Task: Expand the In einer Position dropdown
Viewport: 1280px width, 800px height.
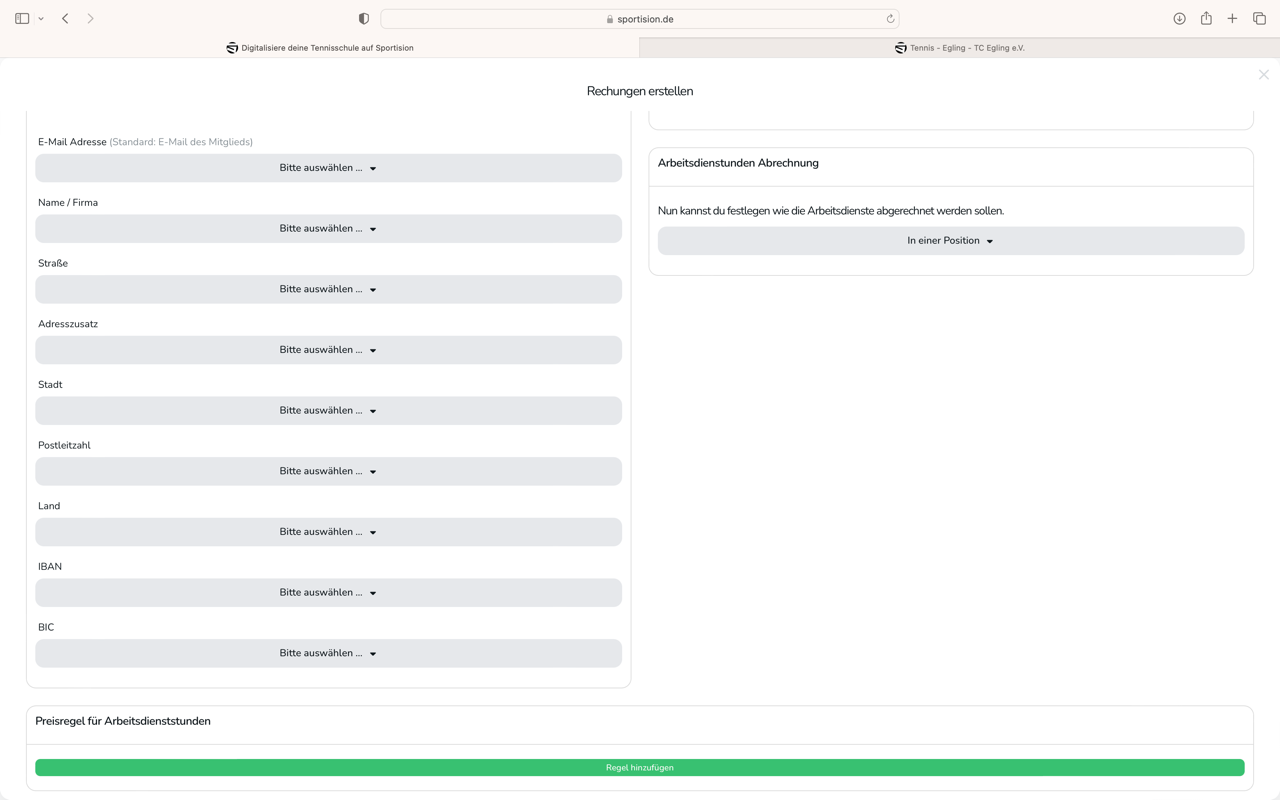Action: click(951, 241)
